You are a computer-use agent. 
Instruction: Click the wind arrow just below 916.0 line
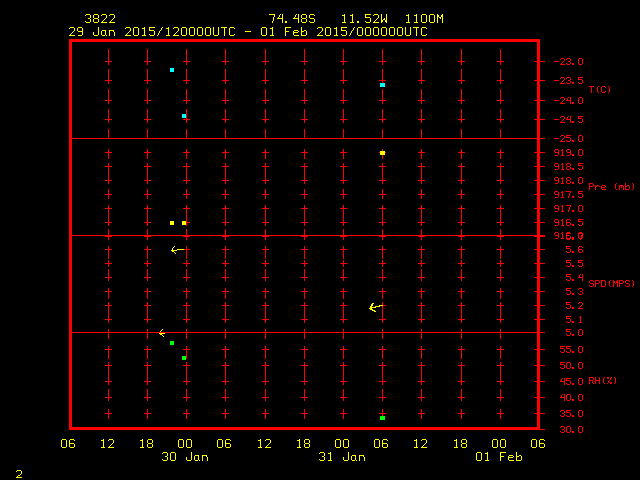(x=177, y=250)
